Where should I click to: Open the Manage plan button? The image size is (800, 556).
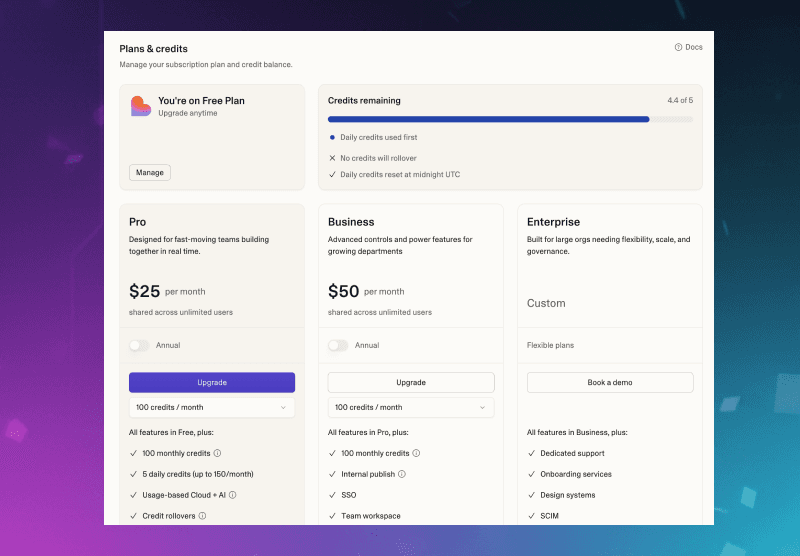tap(149, 172)
